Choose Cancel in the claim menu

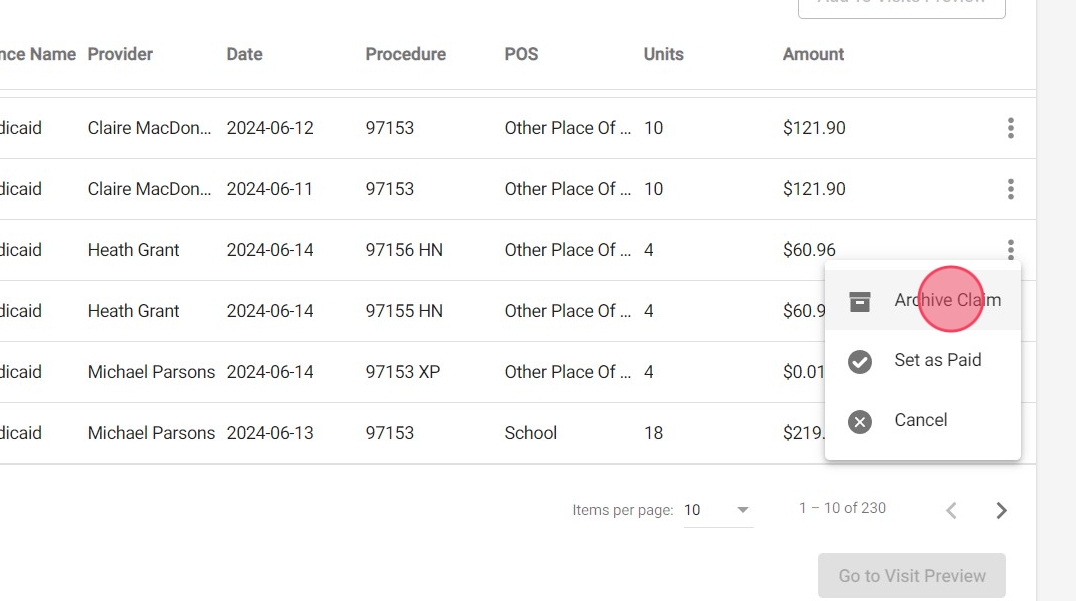[x=920, y=420]
